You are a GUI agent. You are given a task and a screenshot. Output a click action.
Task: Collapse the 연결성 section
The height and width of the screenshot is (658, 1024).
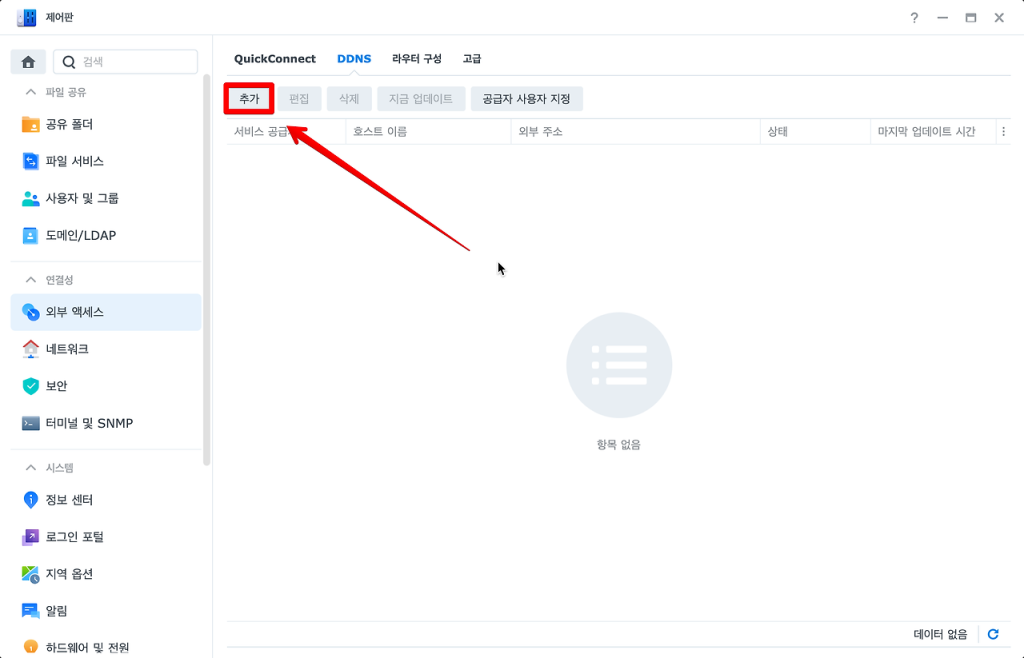click(x=31, y=280)
